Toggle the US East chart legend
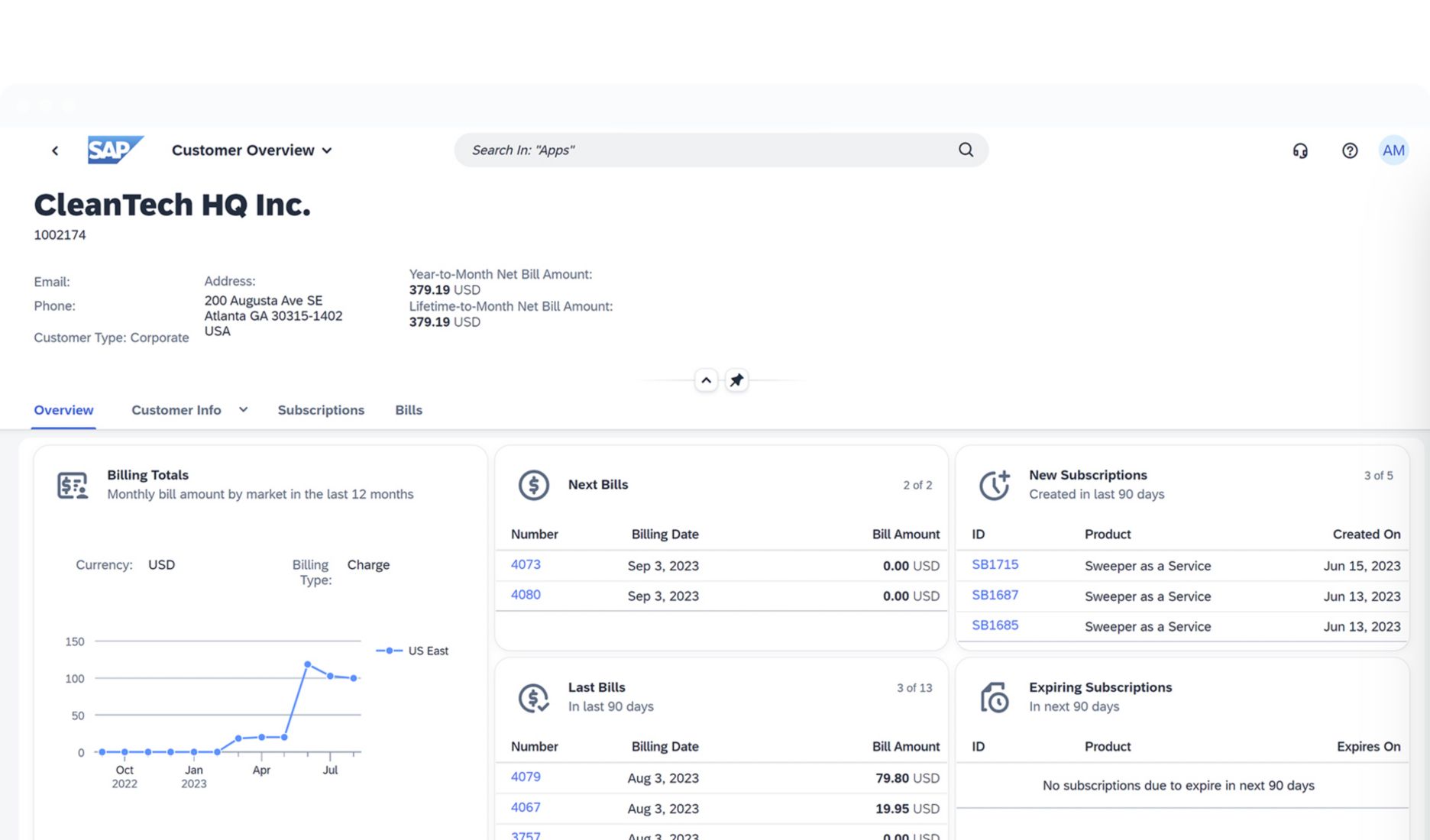Screen dimensions: 1430x840 [x=412, y=651]
